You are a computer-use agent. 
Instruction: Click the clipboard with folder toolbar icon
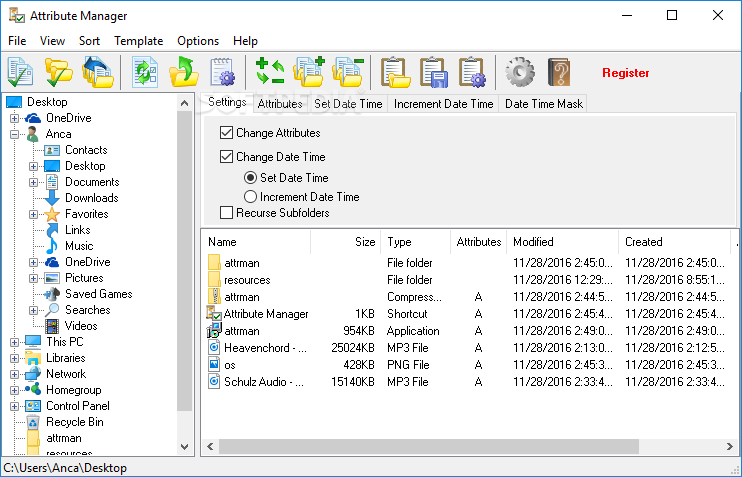396,72
